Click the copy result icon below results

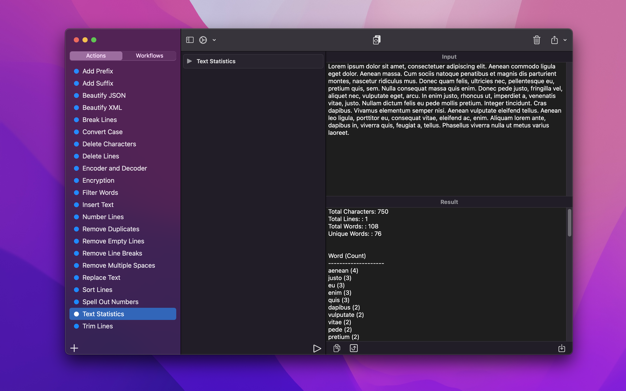coord(337,348)
